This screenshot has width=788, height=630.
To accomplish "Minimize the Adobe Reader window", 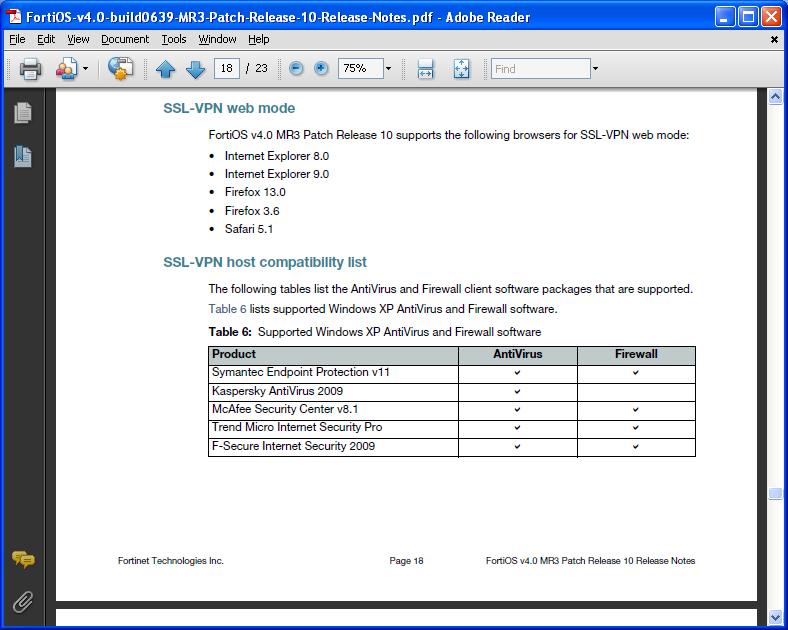I will pyautogui.click(x=724, y=17).
